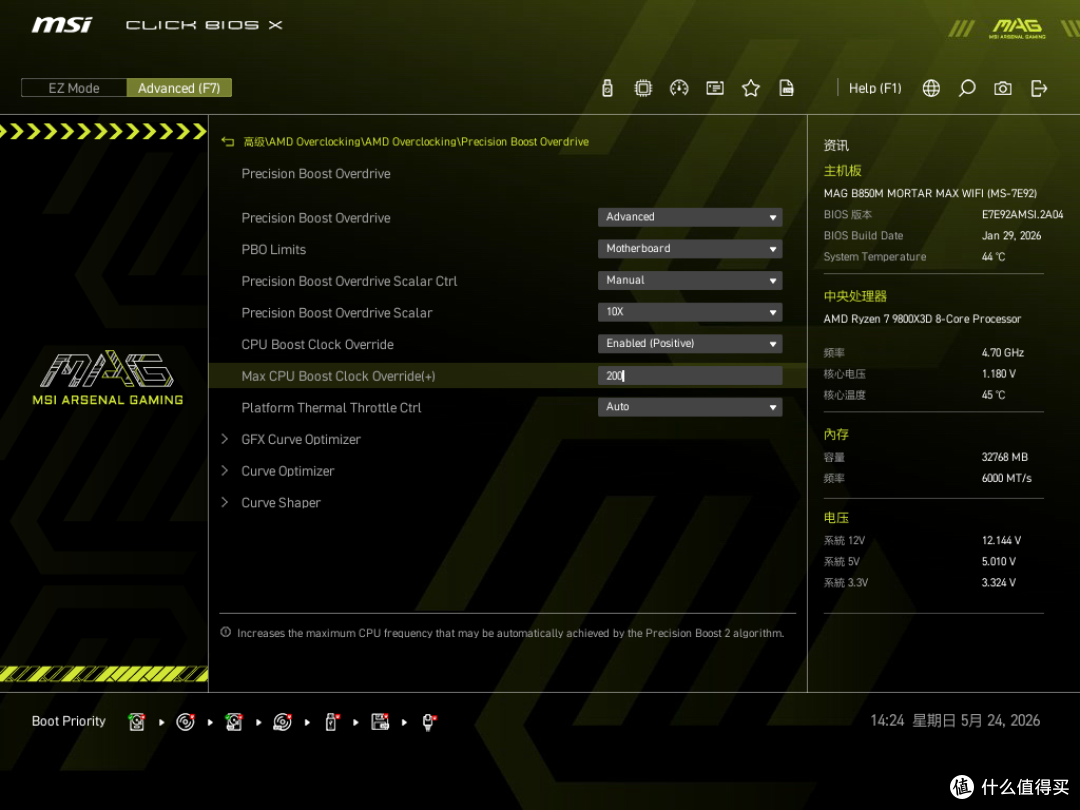Select second hard disk boot device icon
Screen dimensions: 1080x810
pyautogui.click(x=234, y=722)
